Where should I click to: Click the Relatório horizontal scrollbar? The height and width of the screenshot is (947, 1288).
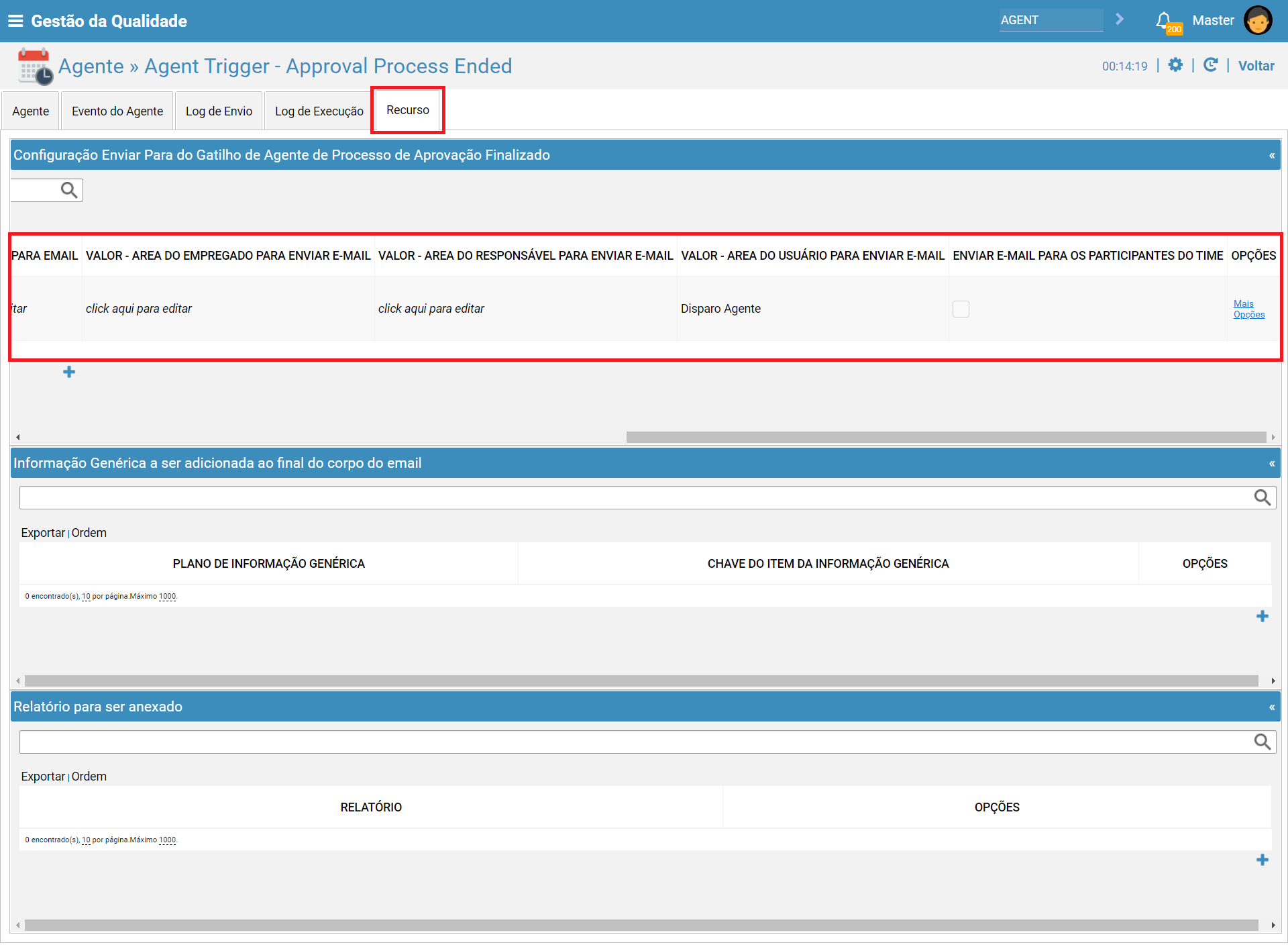[x=641, y=926]
